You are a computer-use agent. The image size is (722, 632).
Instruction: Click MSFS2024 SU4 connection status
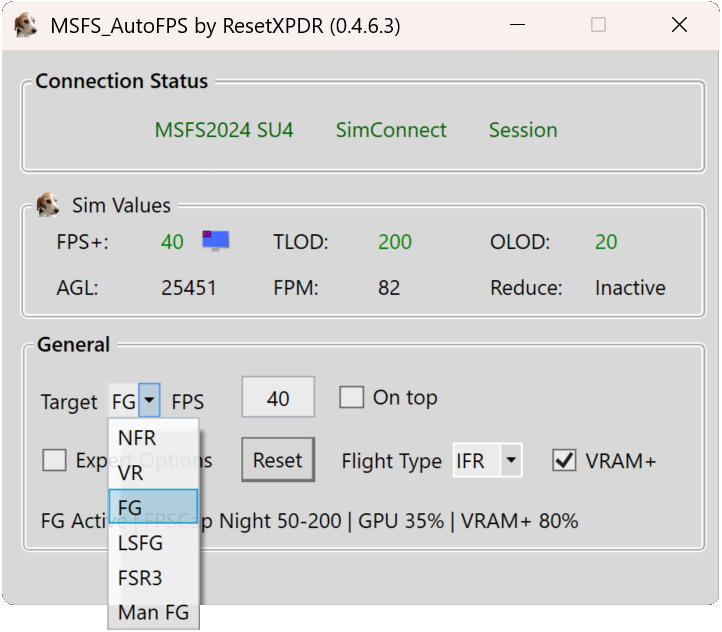tap(224, 130)
